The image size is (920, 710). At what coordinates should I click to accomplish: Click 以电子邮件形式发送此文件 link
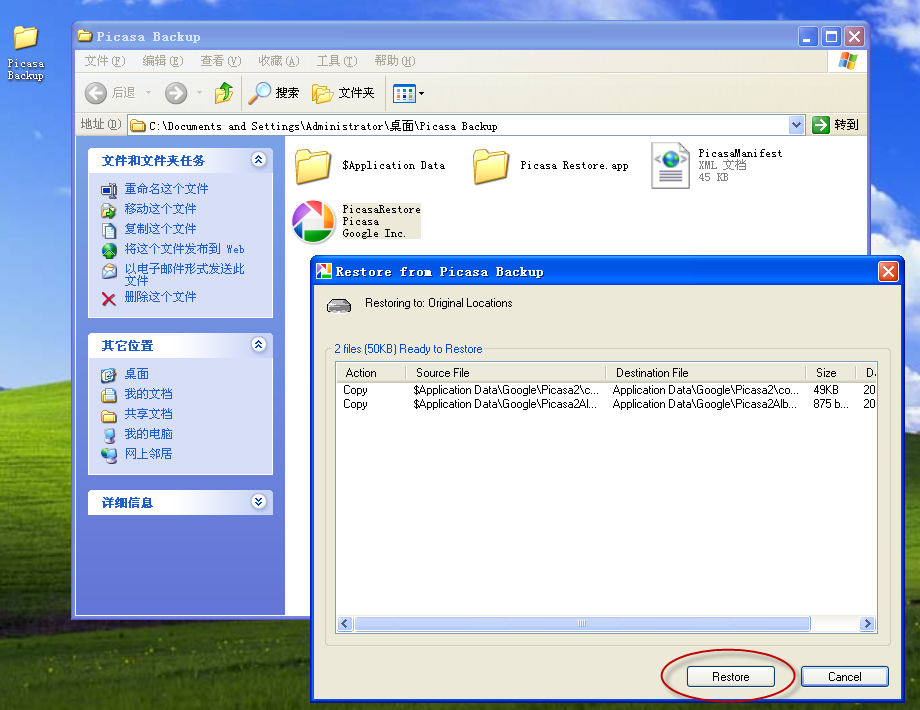pos(184,275)
